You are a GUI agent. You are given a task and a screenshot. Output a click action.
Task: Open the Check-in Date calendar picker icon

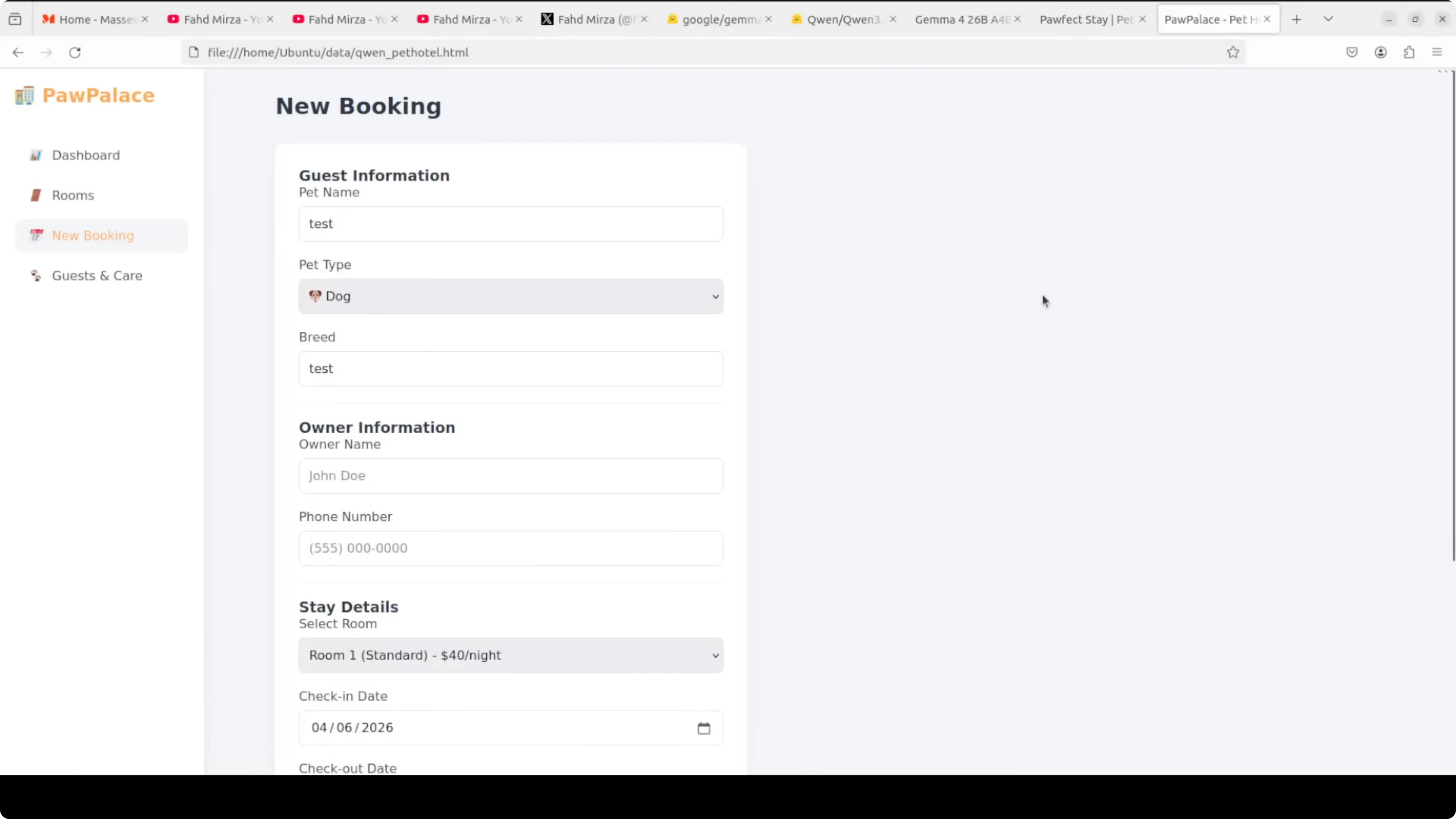tap(703, 728)
